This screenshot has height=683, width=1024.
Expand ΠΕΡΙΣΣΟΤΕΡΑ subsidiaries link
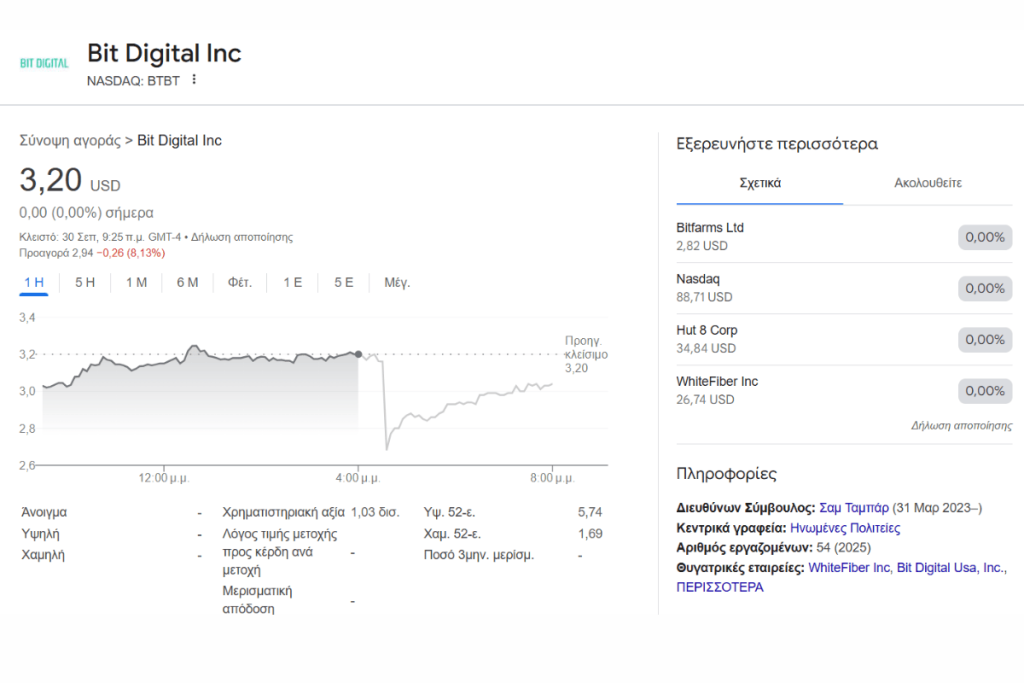tap(720, 587)
